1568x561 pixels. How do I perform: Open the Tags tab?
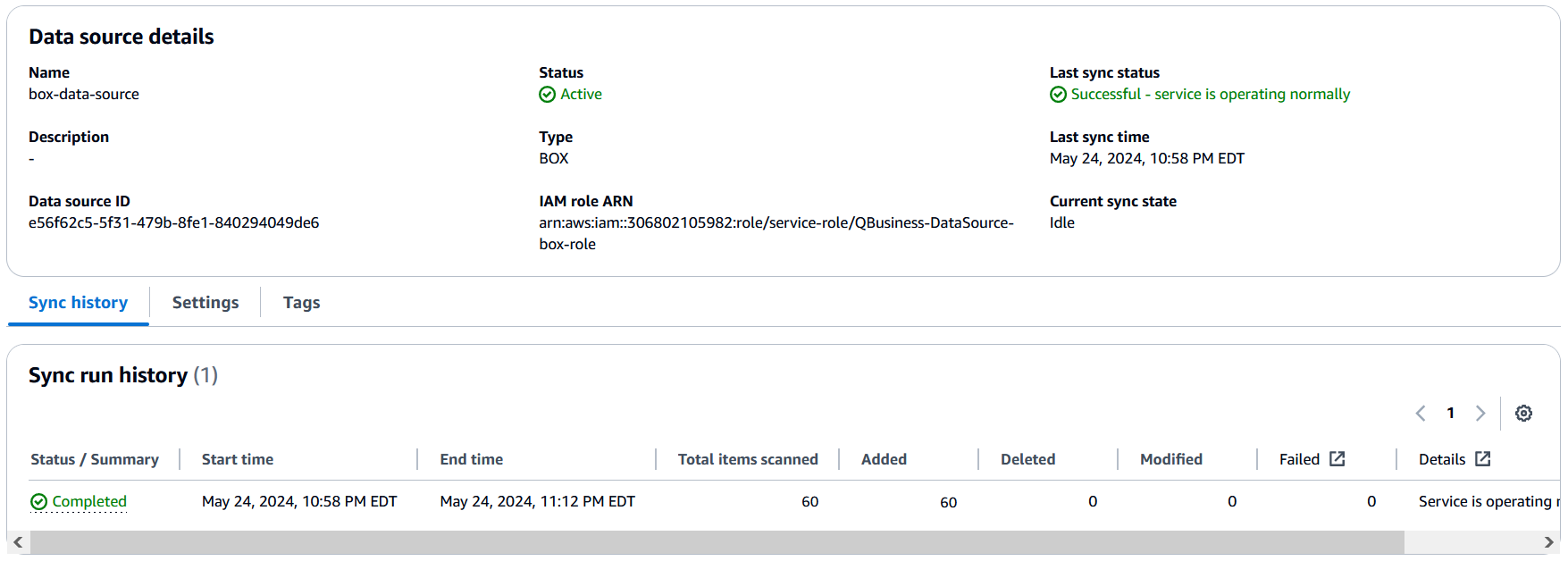coord(302,303)
